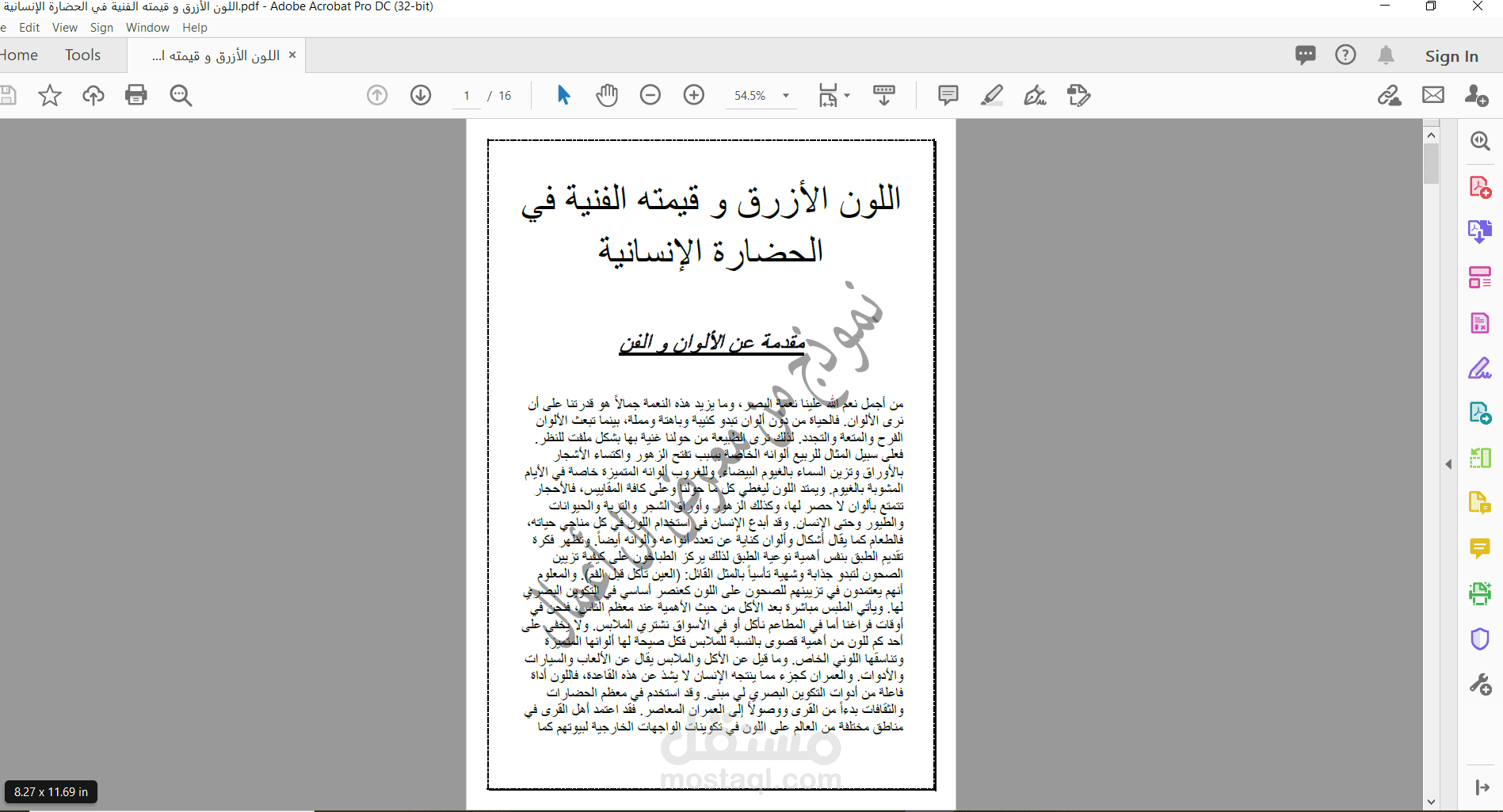Open Organize Pages tool in side panel
This screenshot has height=812, width=1503.
click(1480, 277)
